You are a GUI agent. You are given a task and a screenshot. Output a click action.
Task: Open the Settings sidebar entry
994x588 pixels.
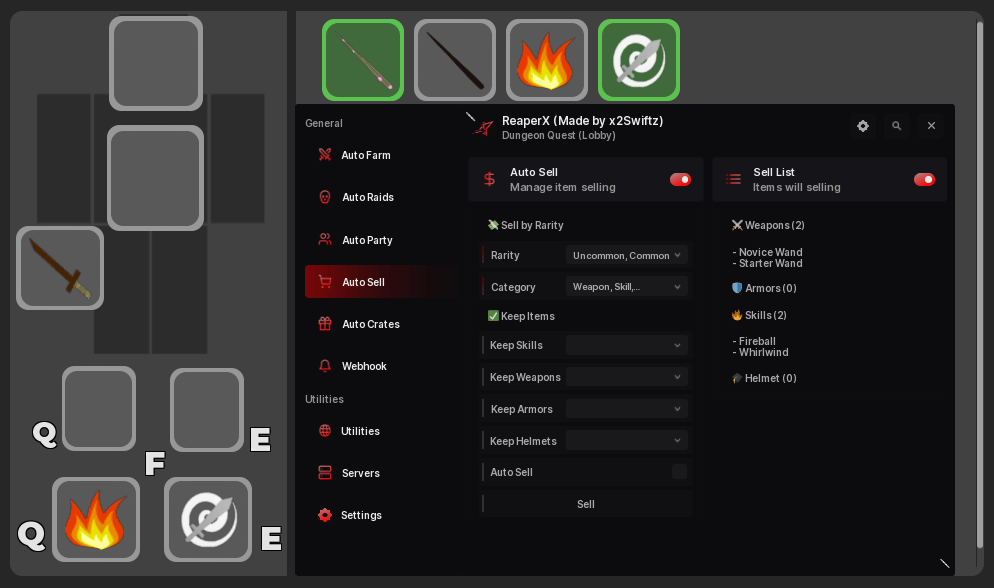click(381, 515)
